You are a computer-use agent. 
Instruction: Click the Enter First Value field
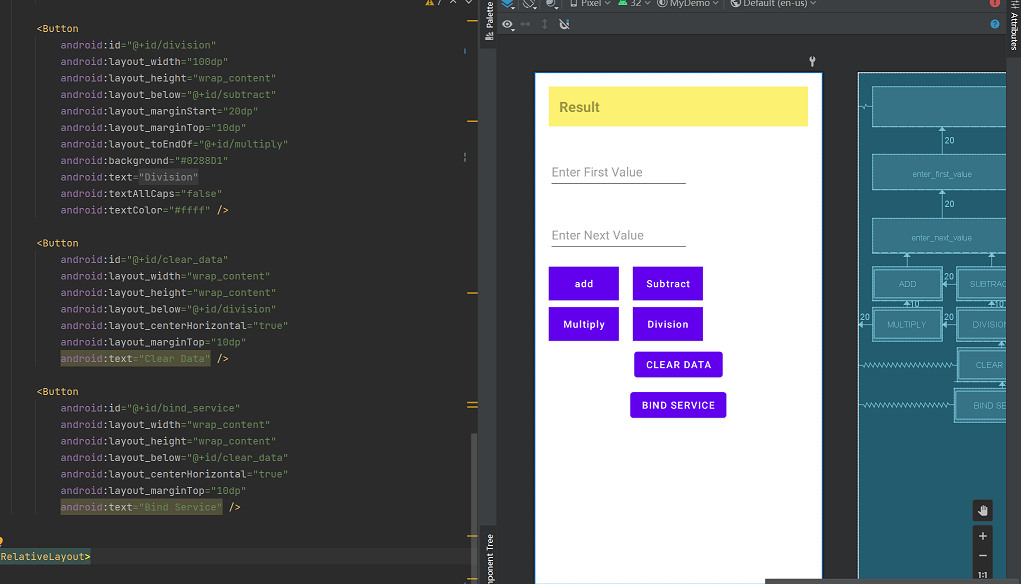click(619, 172)
